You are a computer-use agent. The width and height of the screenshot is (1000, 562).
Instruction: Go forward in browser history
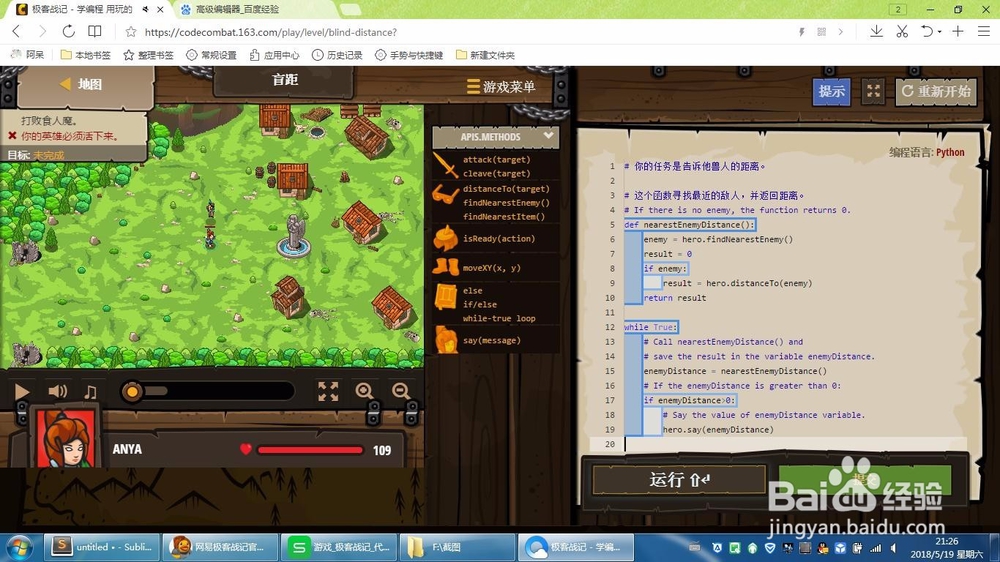coord(42,32)
